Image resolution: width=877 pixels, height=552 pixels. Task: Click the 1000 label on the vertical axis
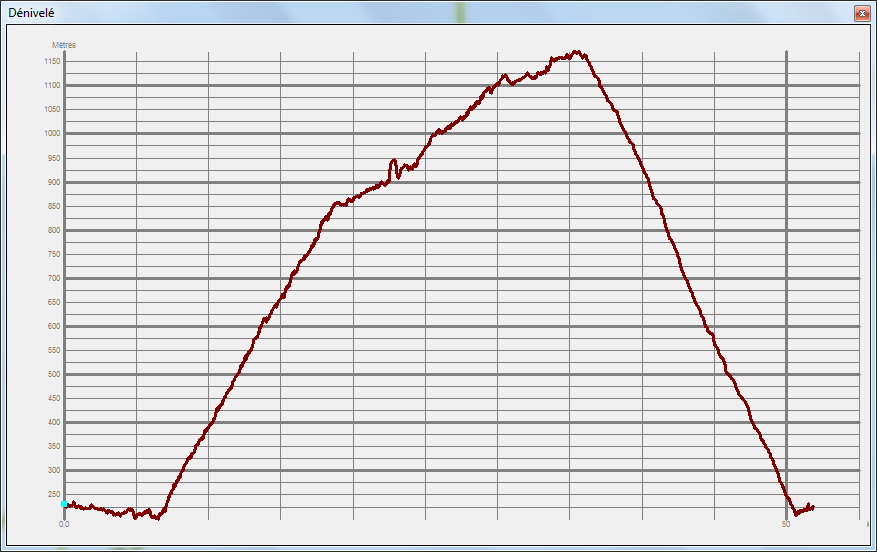52,133
